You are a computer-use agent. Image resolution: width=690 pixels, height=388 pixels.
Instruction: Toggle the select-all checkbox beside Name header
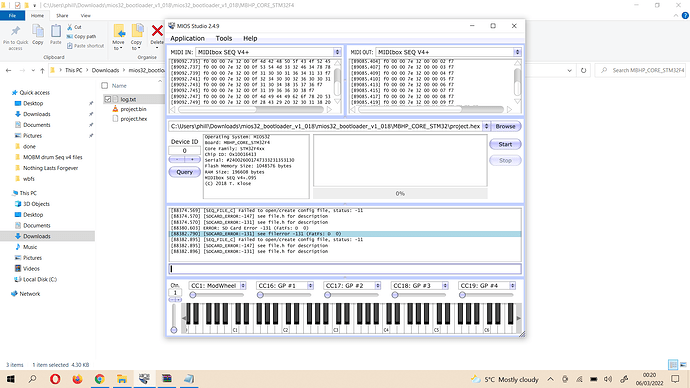click(x=105, y=86)
